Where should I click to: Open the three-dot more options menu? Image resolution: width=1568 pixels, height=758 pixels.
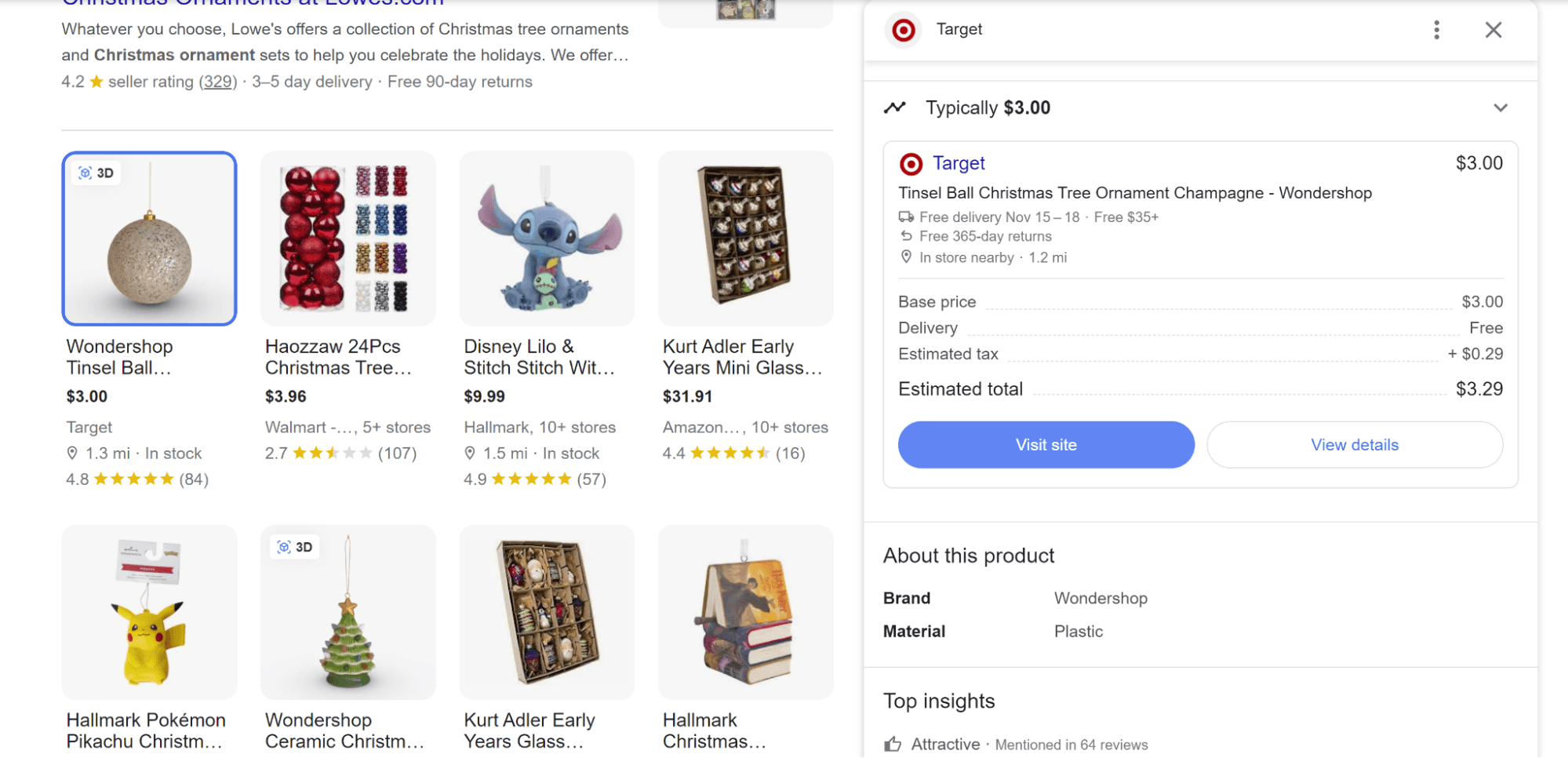pyautogui.click(x=1436, y=30)
